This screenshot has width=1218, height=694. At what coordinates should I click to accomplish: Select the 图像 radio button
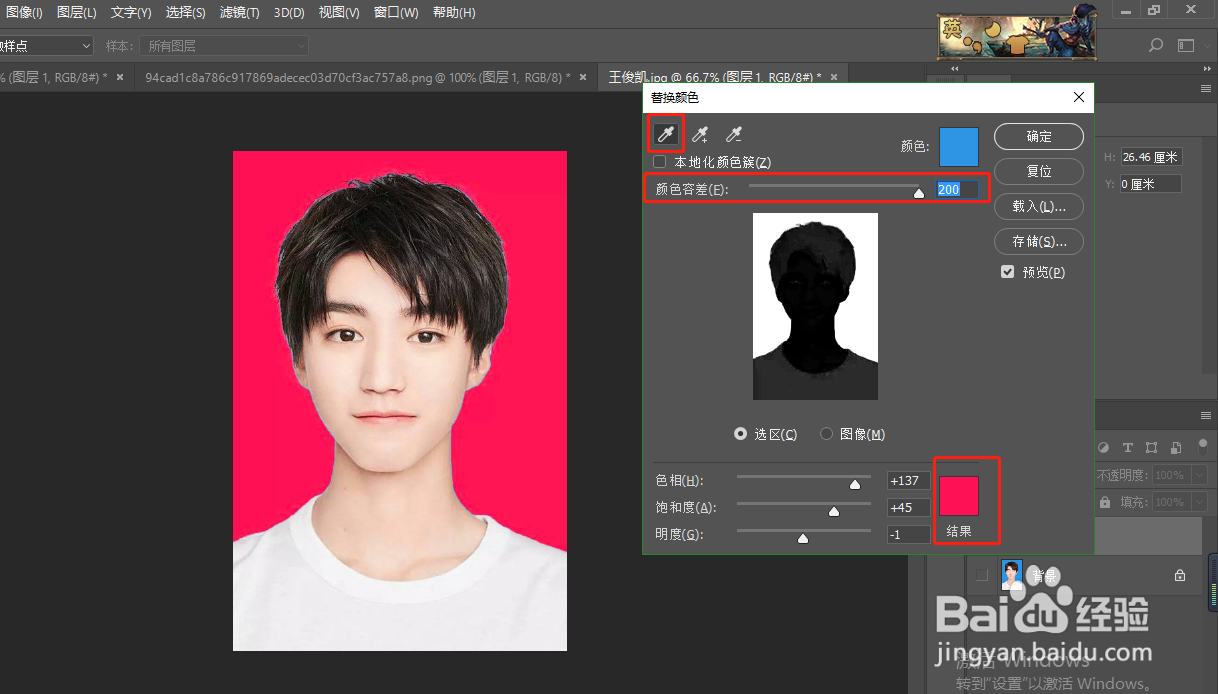(827, 434)
